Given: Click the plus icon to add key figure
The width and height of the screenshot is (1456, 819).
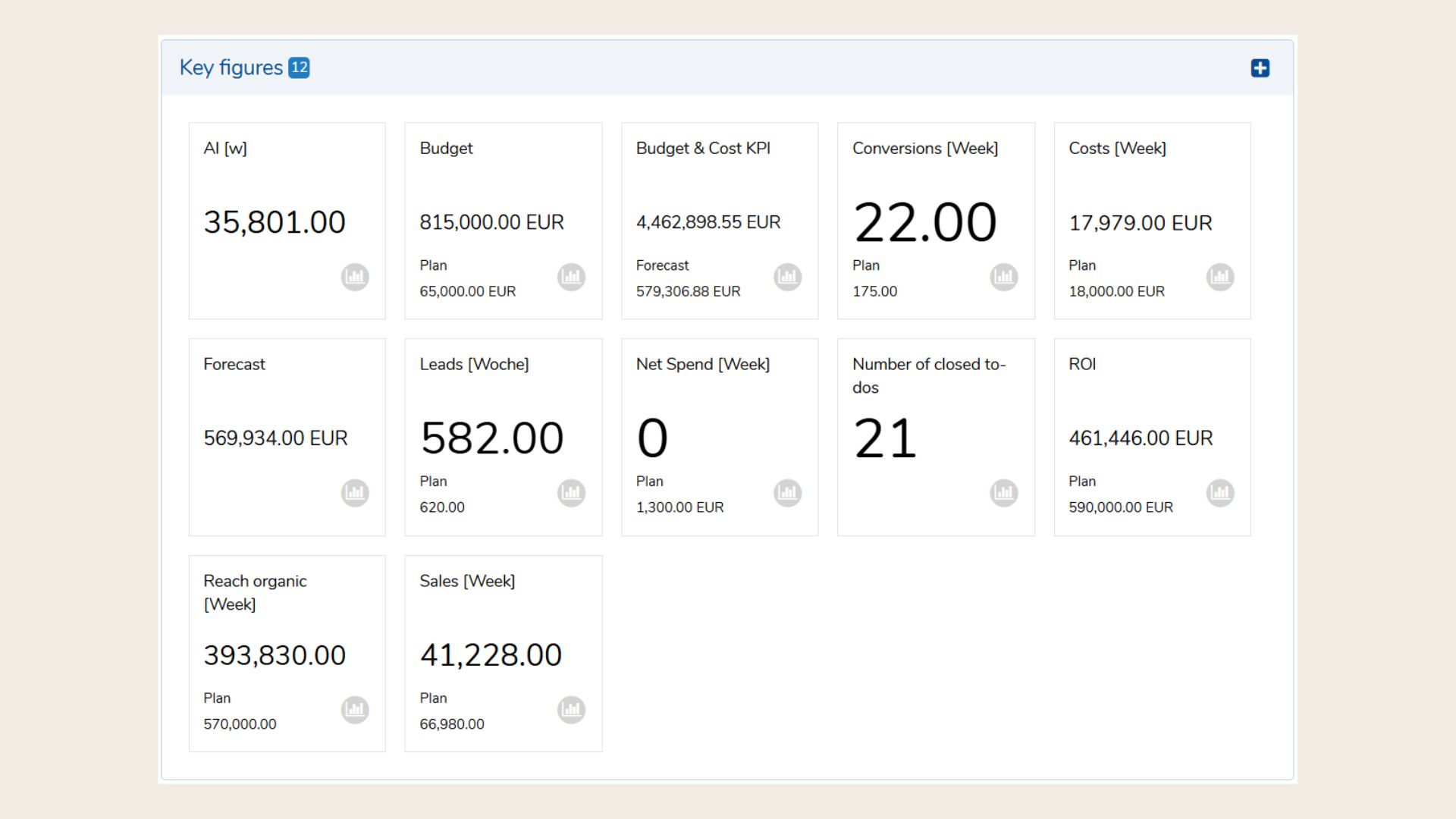Looking at the screenshot, I should click(1260, 68).
